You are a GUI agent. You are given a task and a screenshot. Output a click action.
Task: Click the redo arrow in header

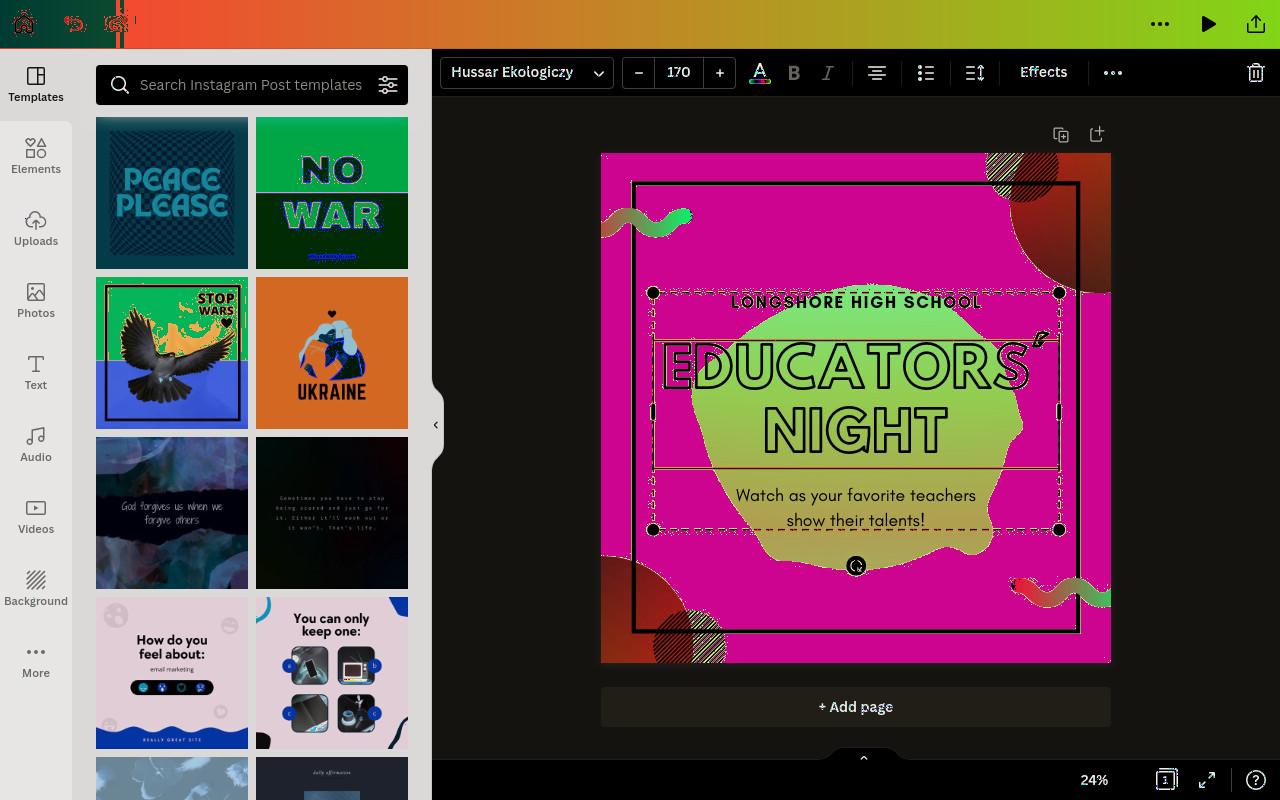(x=117, y=22)
